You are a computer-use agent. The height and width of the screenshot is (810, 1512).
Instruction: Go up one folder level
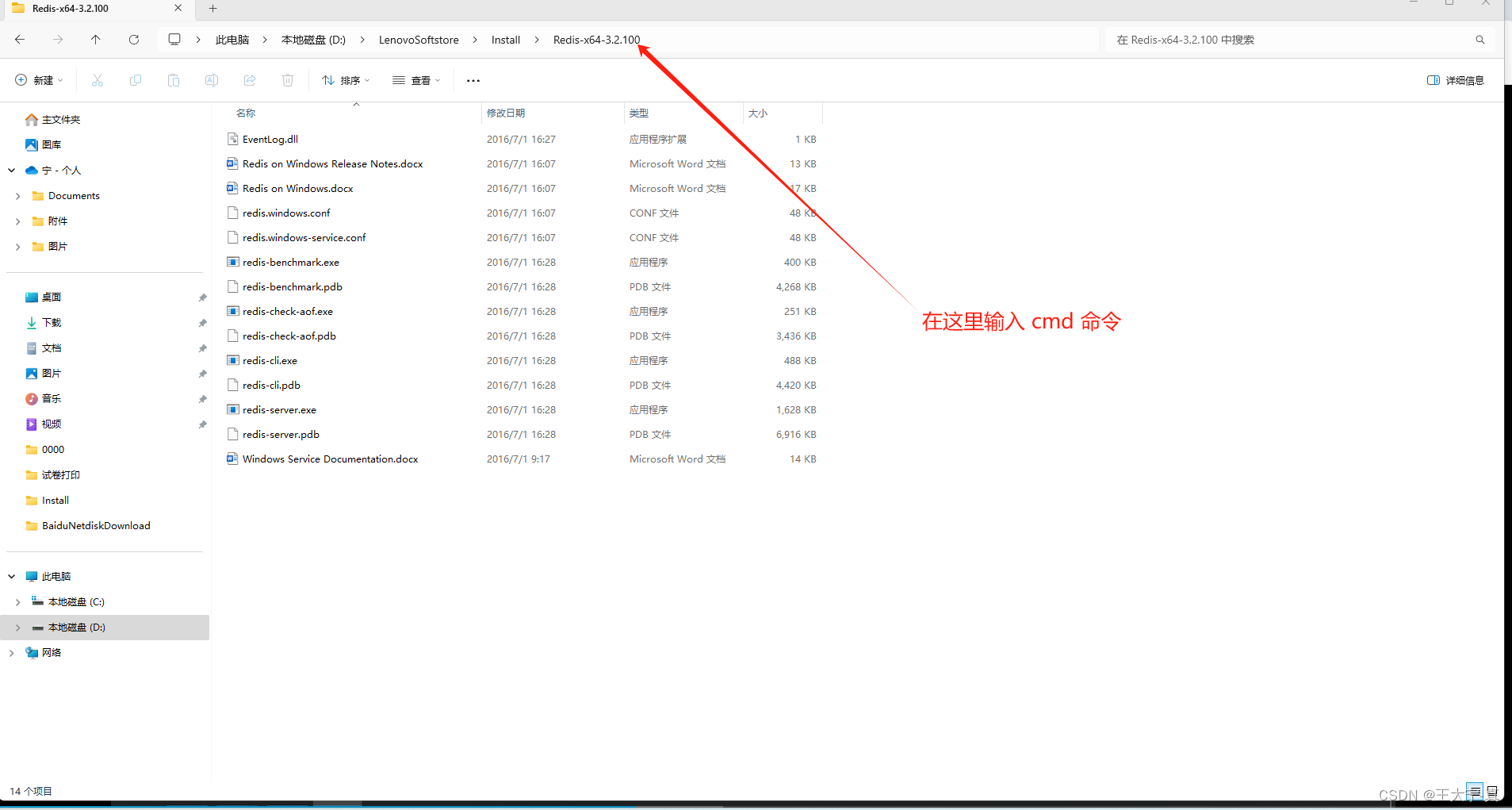[x=96, y=40]
